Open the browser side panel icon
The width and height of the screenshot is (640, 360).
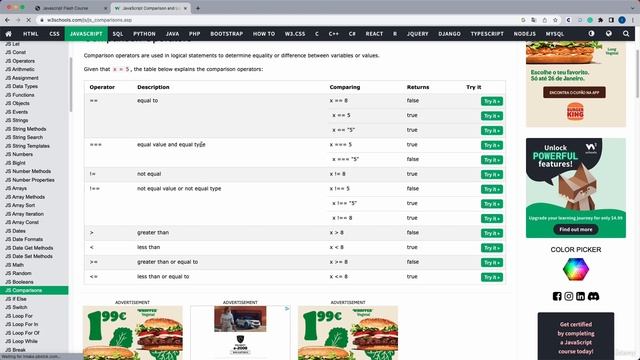(611, 20)
